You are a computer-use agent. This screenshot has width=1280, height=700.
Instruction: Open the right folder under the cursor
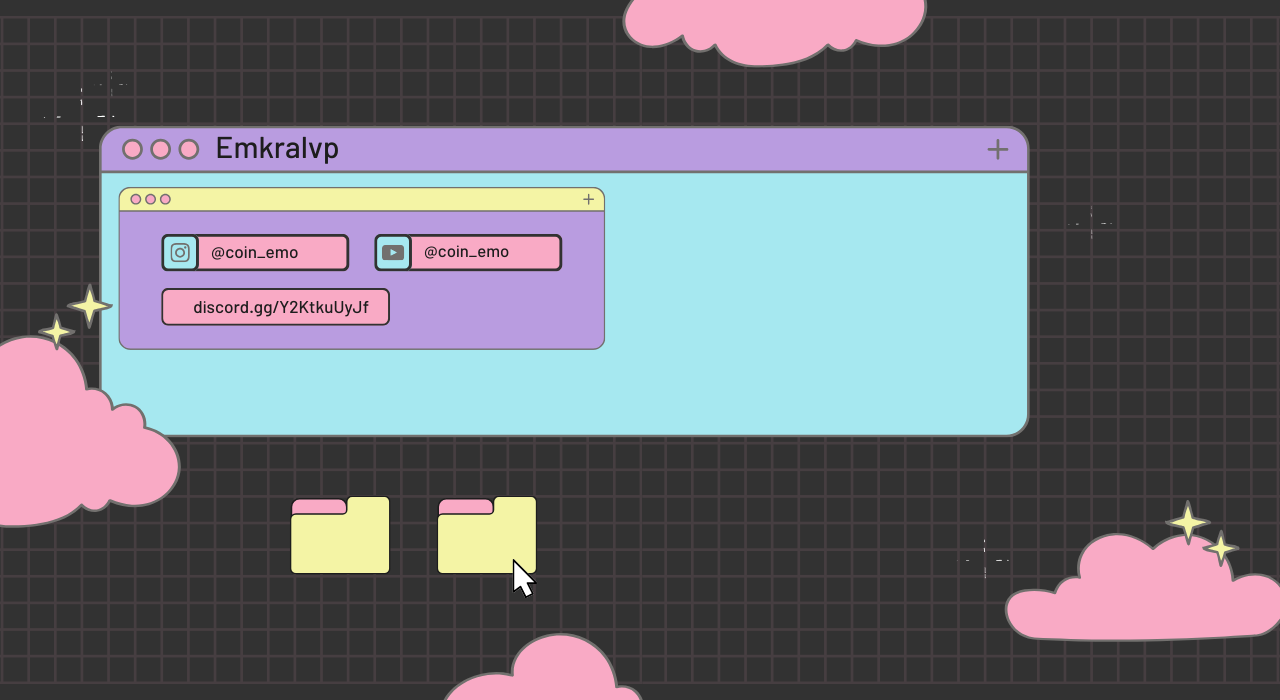tap(486, 537)
